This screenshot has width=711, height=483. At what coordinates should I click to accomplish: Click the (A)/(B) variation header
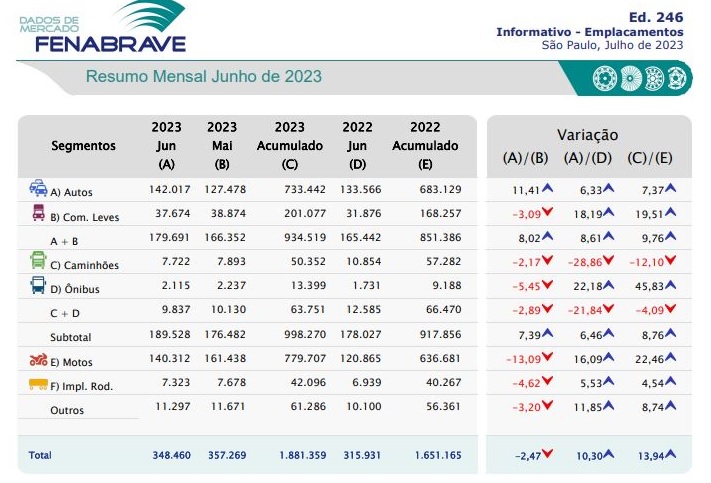click(x=526, y=158)
